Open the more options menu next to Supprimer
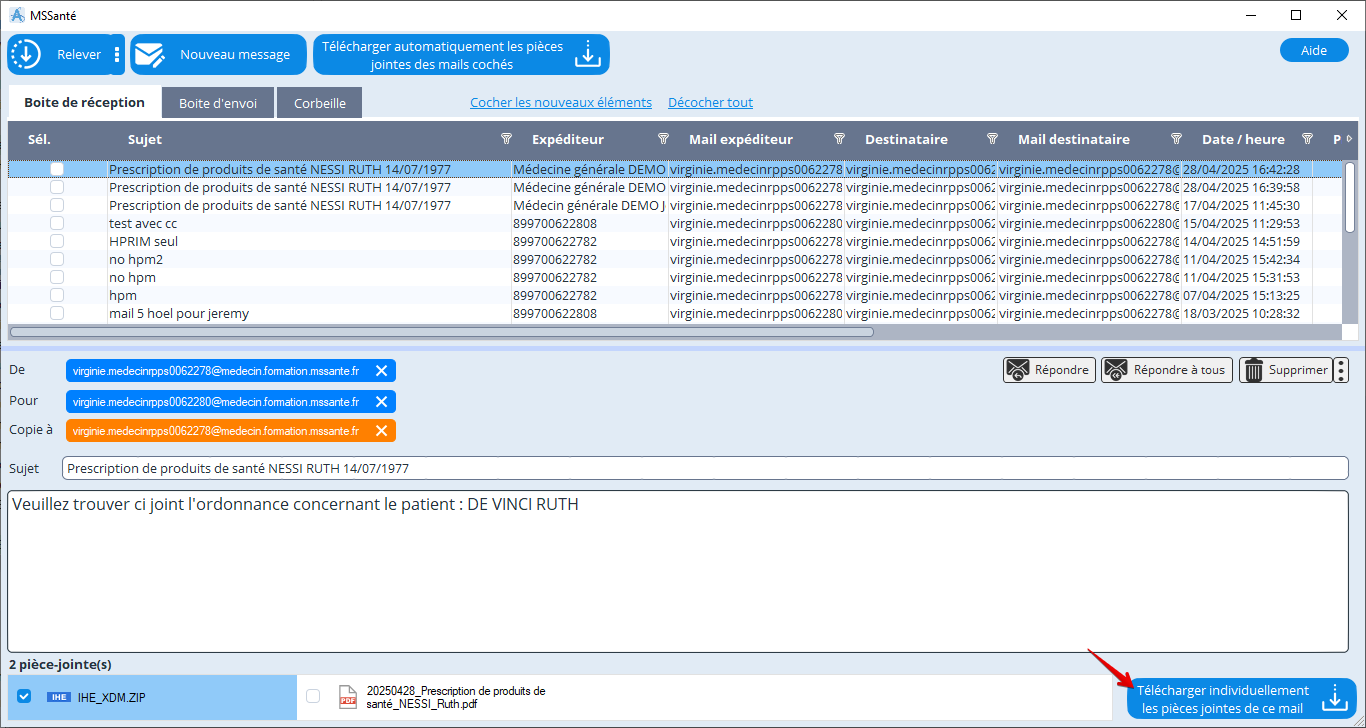The width and height of the screenshot is (1366, 728). coord(1341,370)
